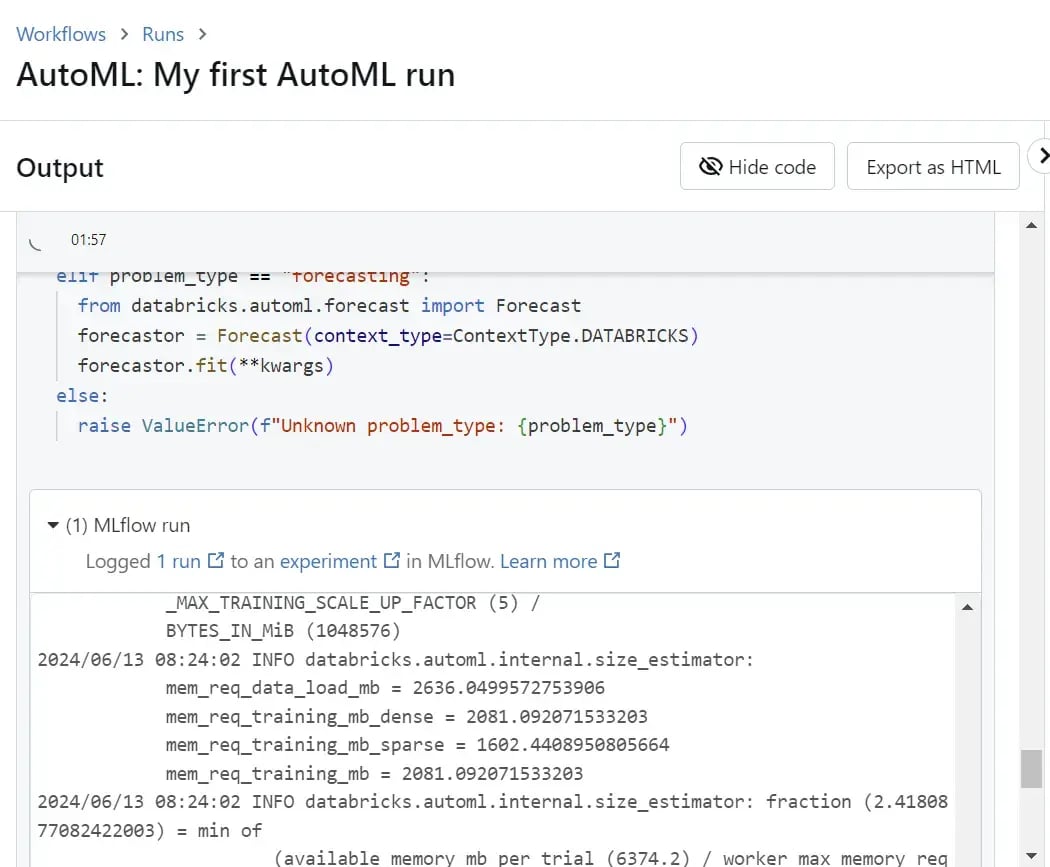Open the "experiment" link in MLflow
Image resolution: width=1050 pixels, height=867 pixels.
pos(328,561)
